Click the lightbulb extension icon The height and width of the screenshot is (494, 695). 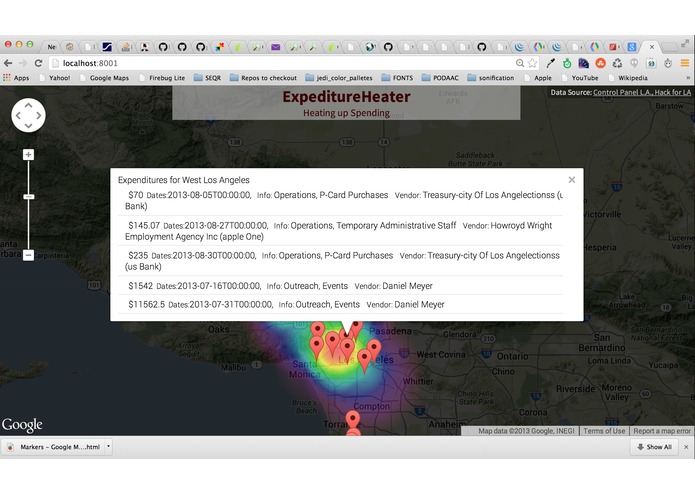tap(634, 63)
